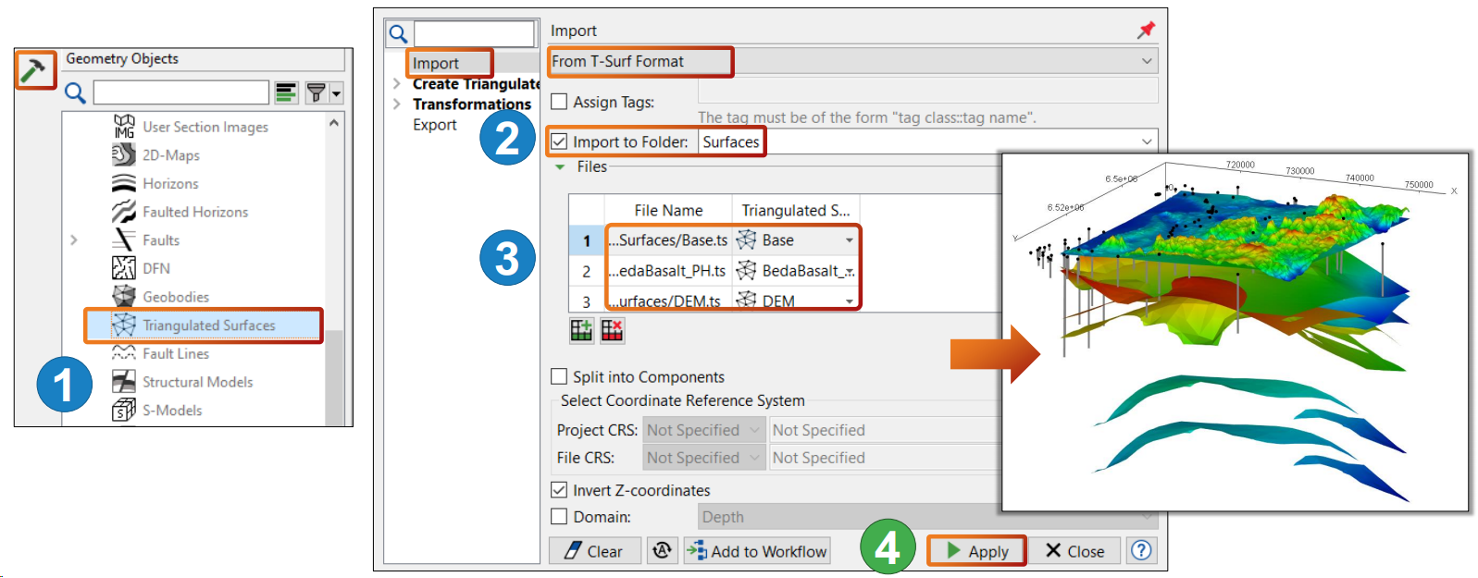Image resolution: width=1478 pixels, height=578 pixels.
Task: Click the green list view icon
Action: click(287, 94)
